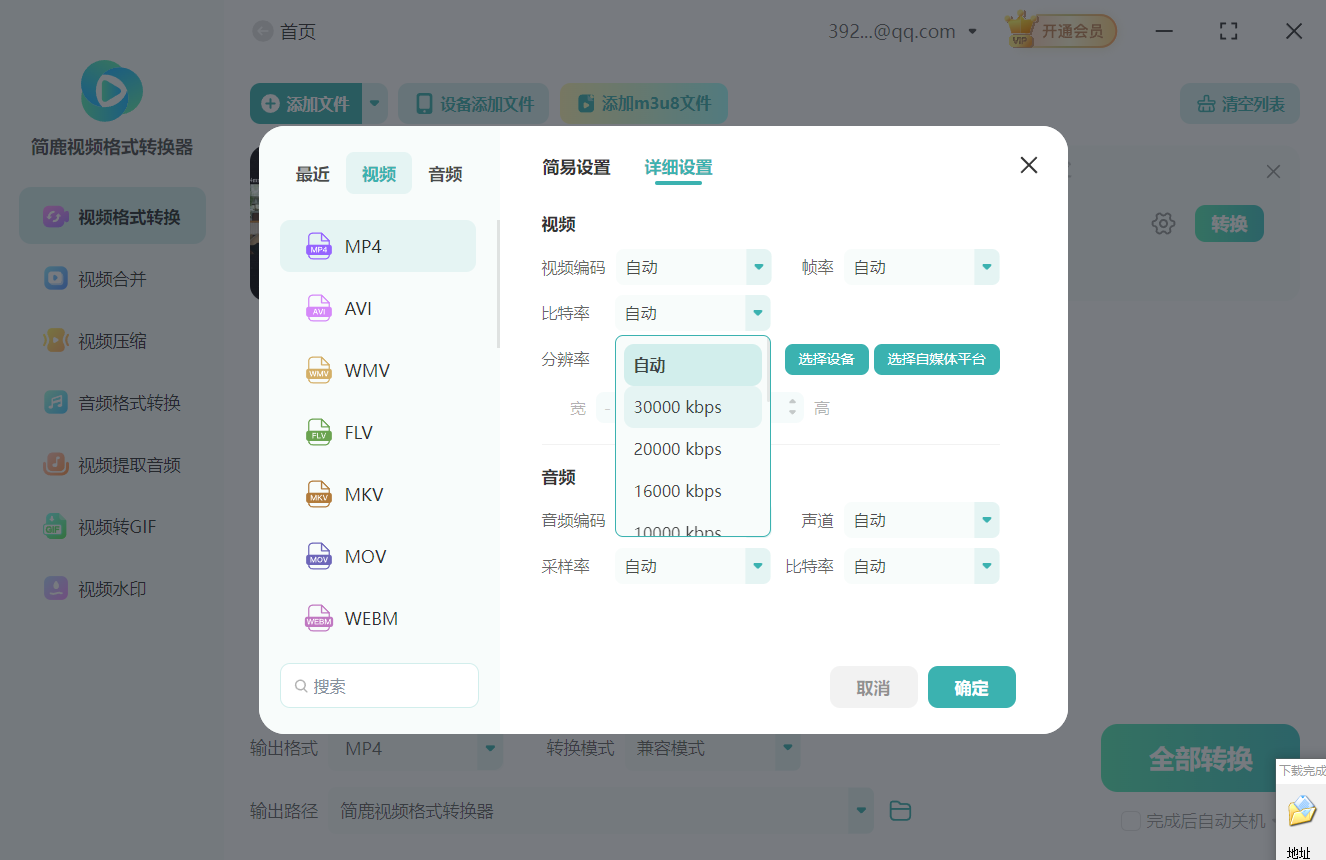Choose 30000 kbps from bitrate list
Viewport: 1326px width, 860px height.
pyautogui.click(x=677, y=407)
